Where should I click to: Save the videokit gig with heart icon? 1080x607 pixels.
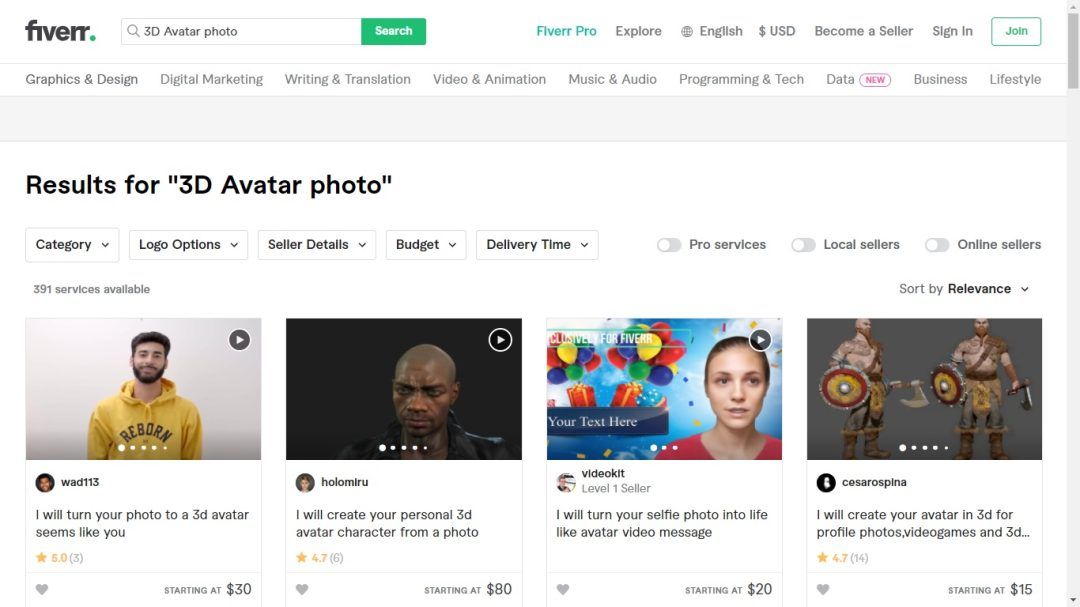pos(563,590)
